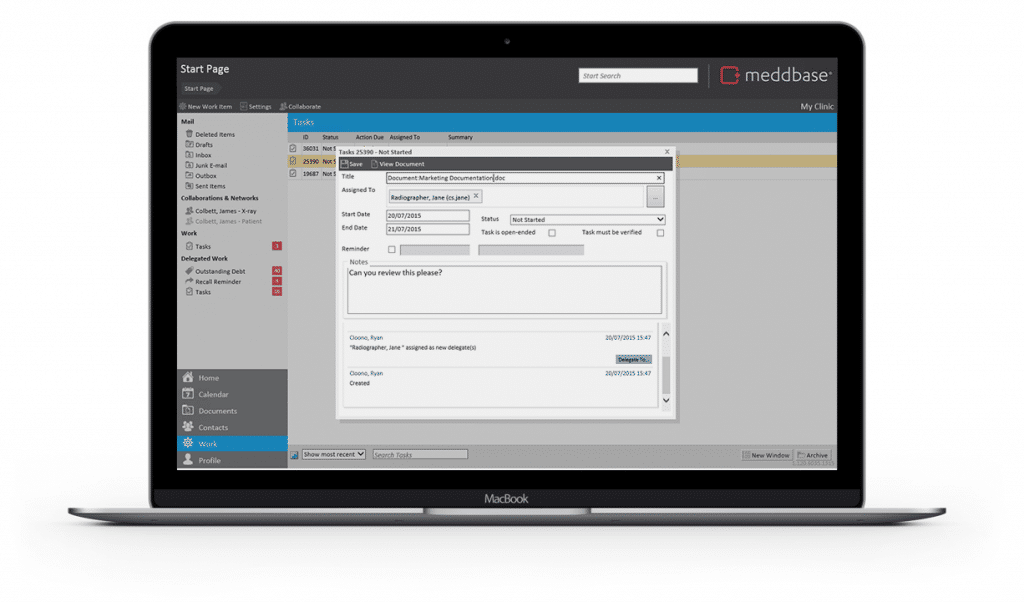Screen dimensions: 1024x602
Task: Open View Document in task toolbar
Action: tap(398, 164)
